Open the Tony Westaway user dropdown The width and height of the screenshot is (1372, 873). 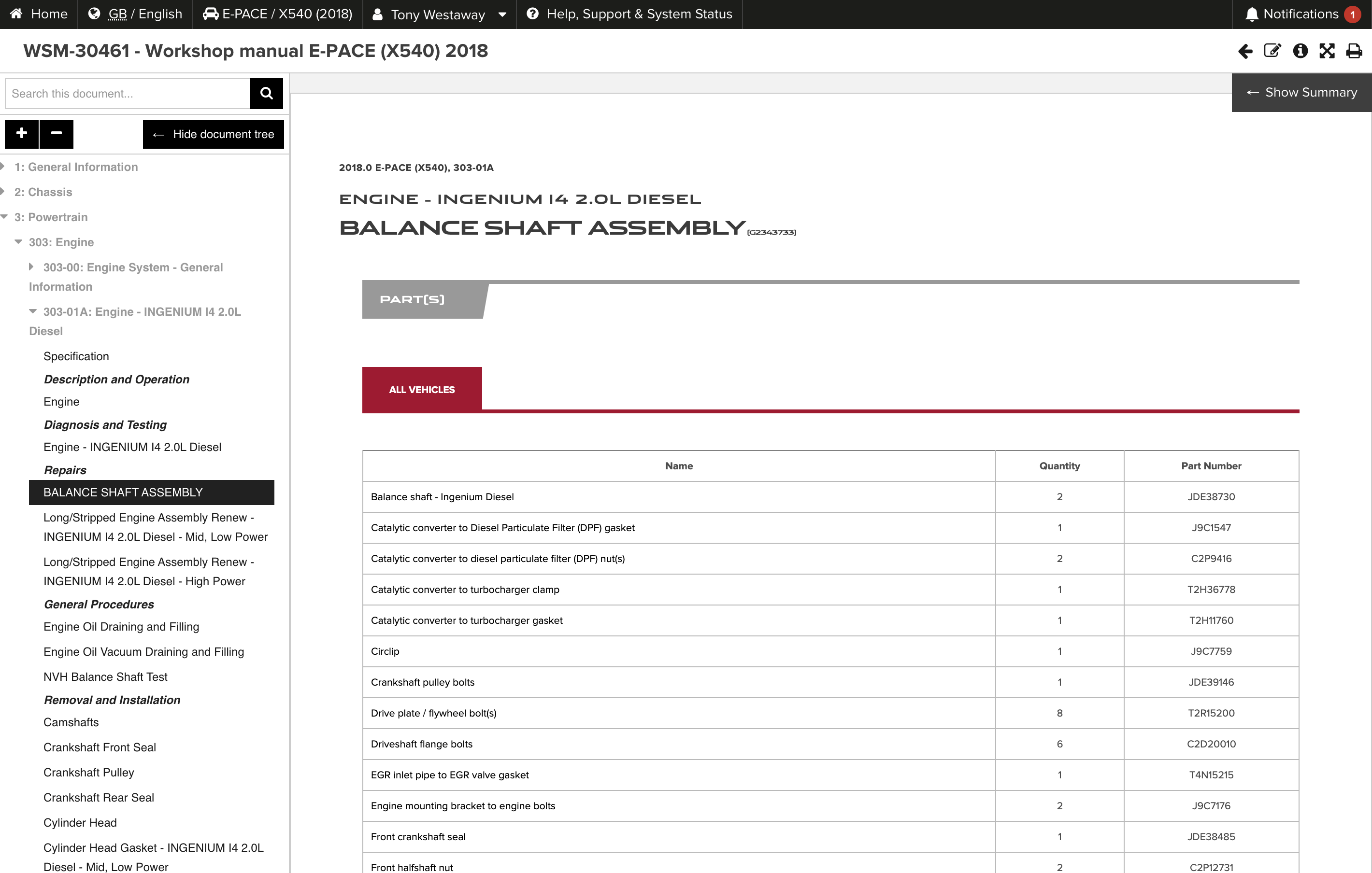point(439,14)
